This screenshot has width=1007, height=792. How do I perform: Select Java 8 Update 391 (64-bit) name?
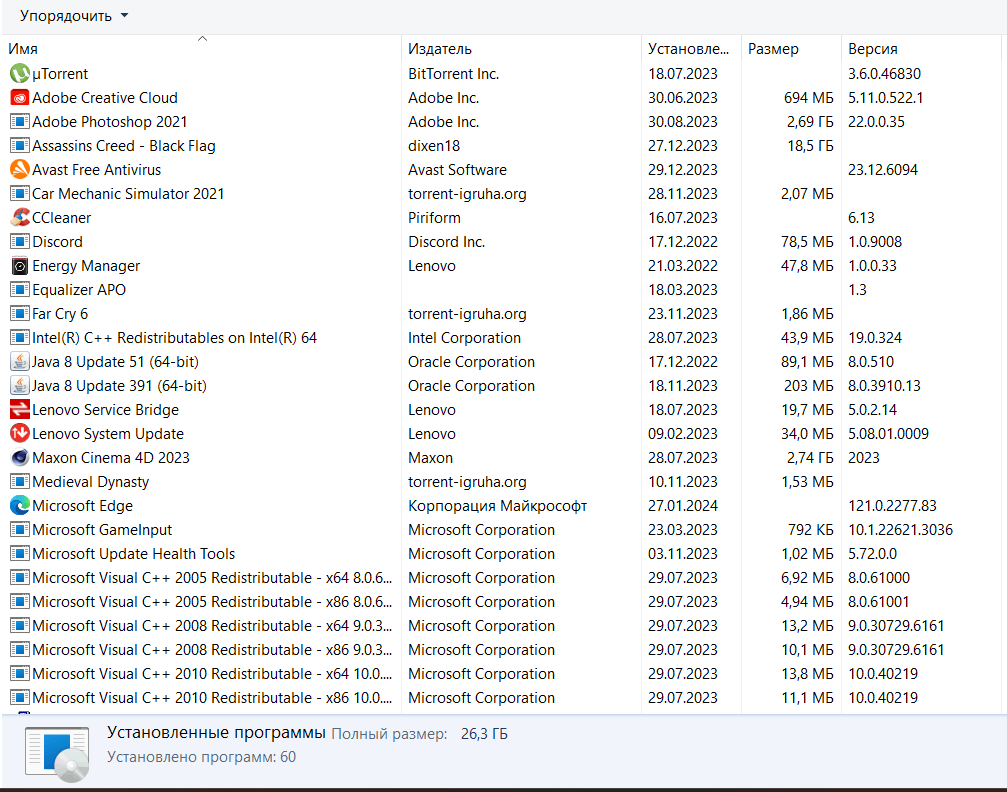coord(119,385)
